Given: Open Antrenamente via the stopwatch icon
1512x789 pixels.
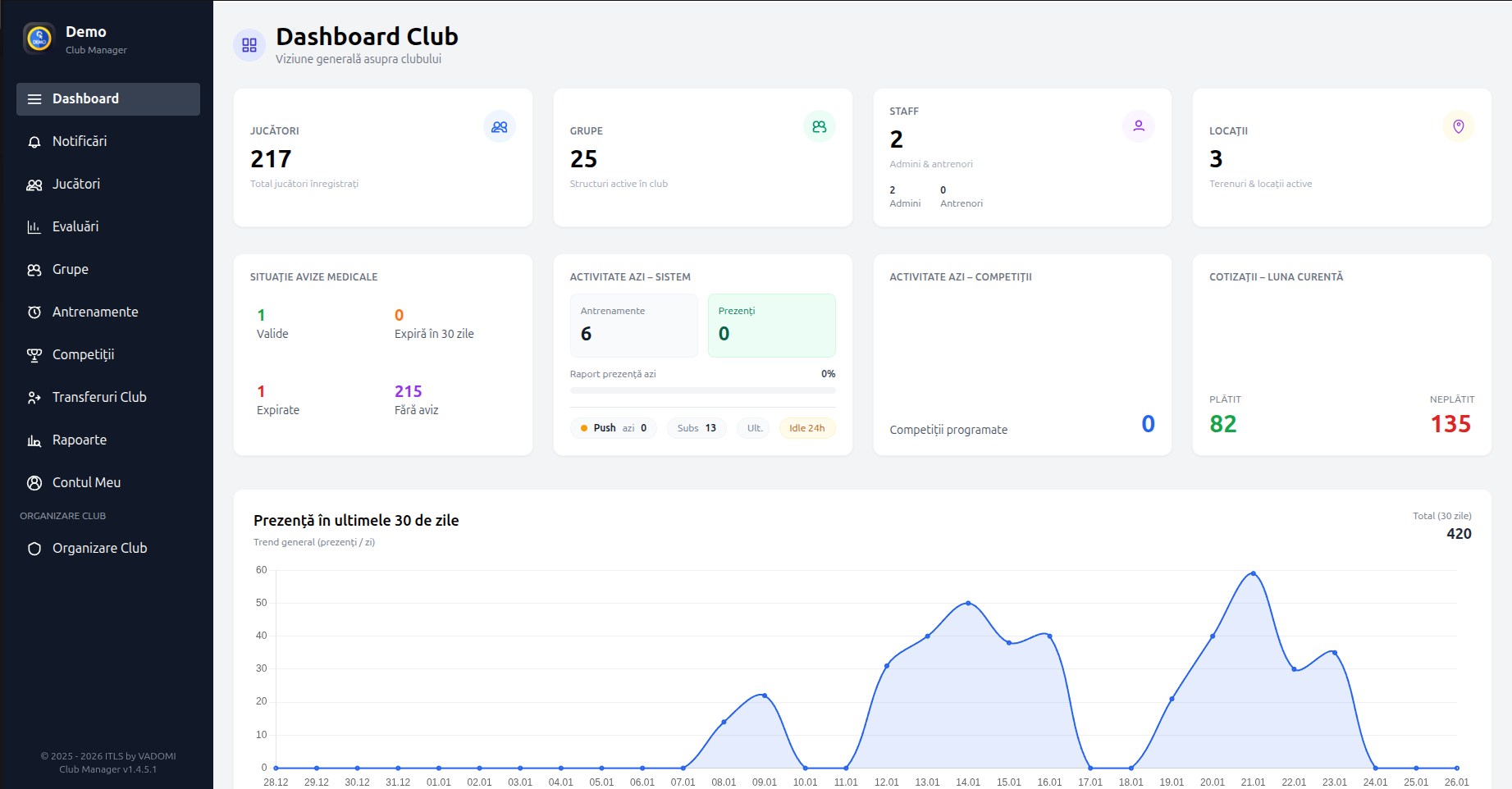Looking at the screenshot, I should pyautogui.click(x=34, y=312).
